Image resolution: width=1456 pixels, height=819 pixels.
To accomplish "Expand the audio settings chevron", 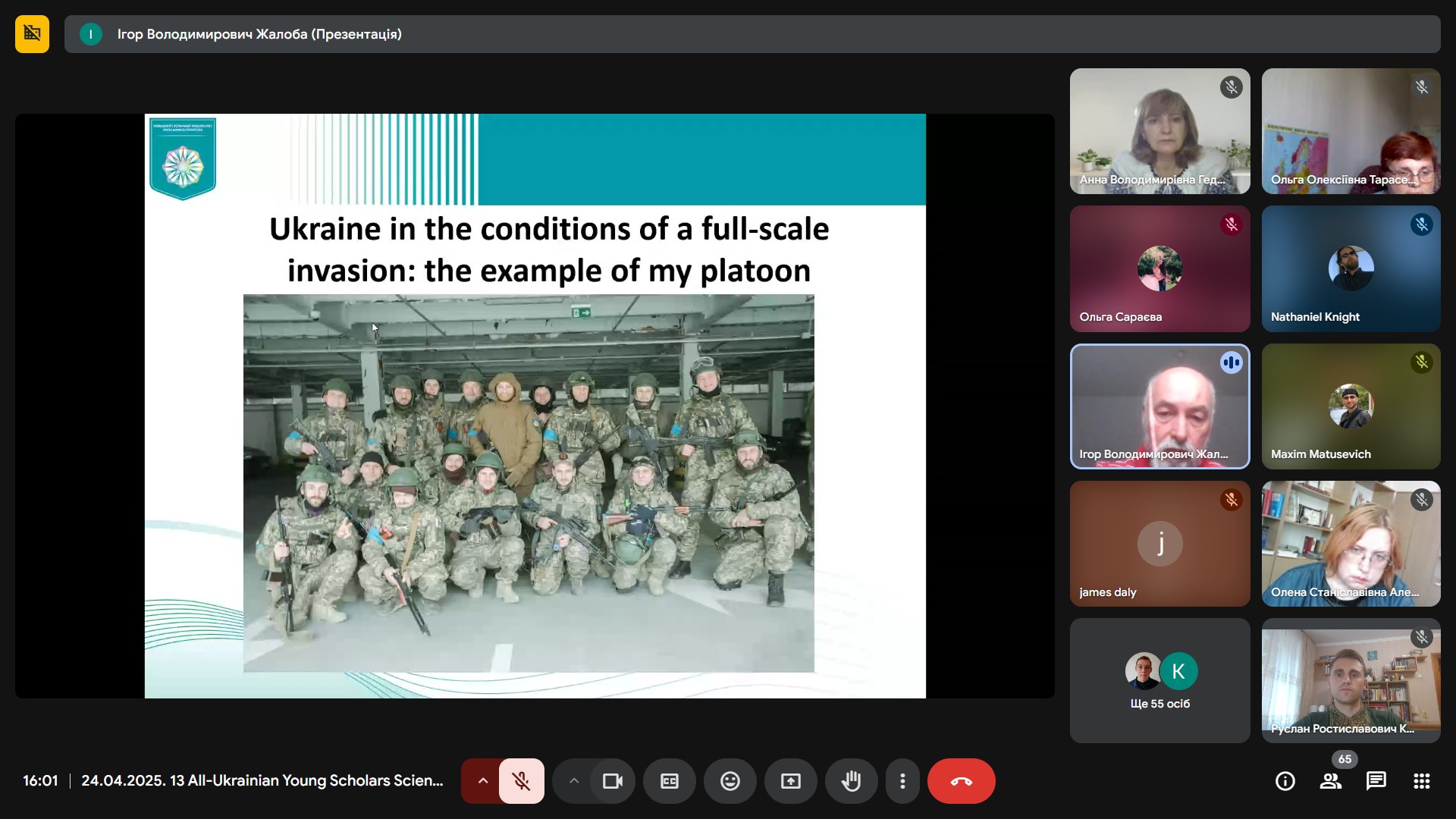I will point(482,781).
